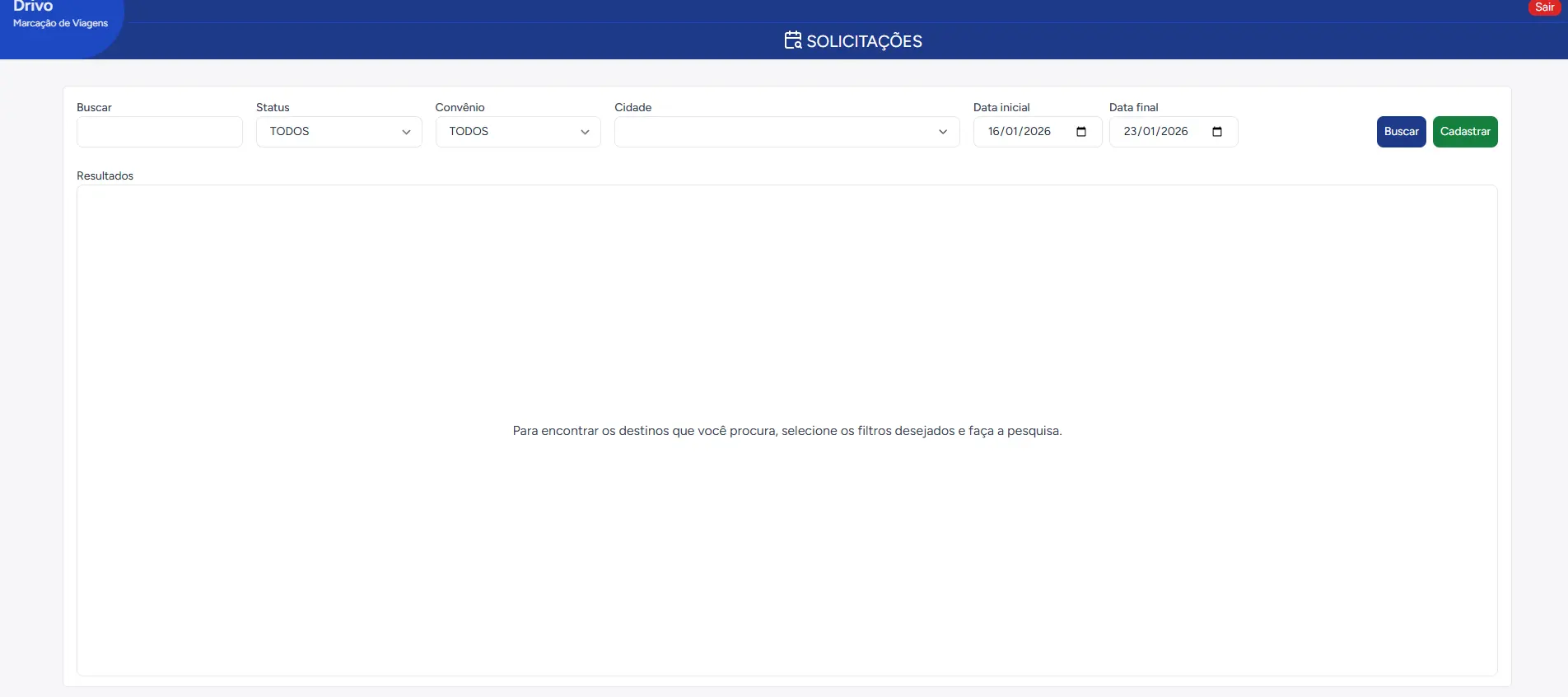Click the blue Buscar button
This screenshot has width=1568, height=697.
pyautogui.click(x=1401, y=132)
